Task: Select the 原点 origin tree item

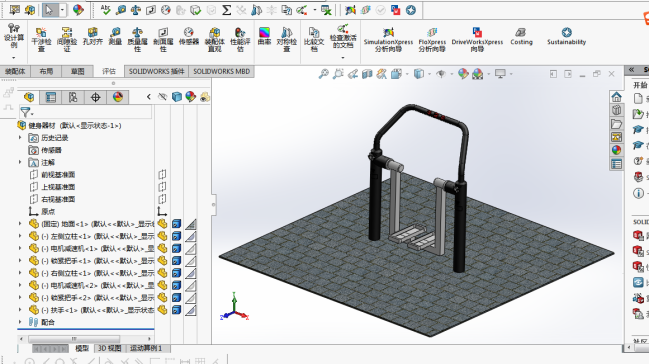Action: click(48, 212)
